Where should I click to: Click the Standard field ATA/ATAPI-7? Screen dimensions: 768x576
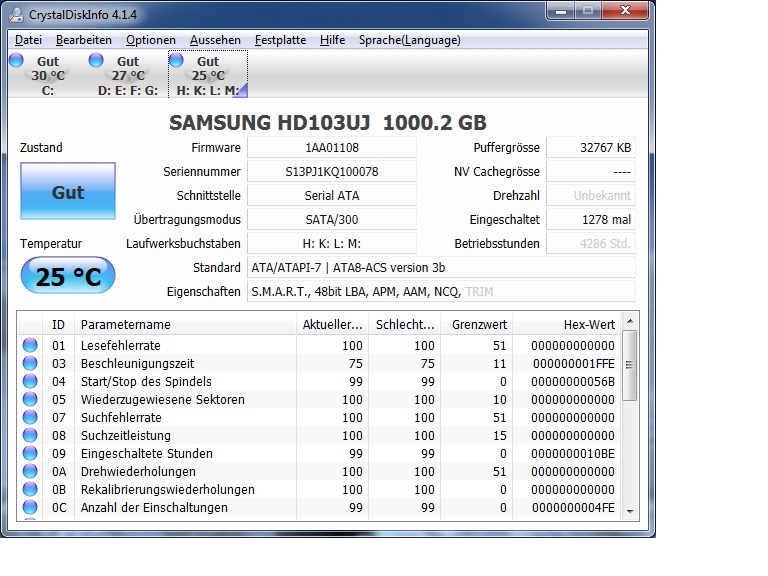point(441,267)
